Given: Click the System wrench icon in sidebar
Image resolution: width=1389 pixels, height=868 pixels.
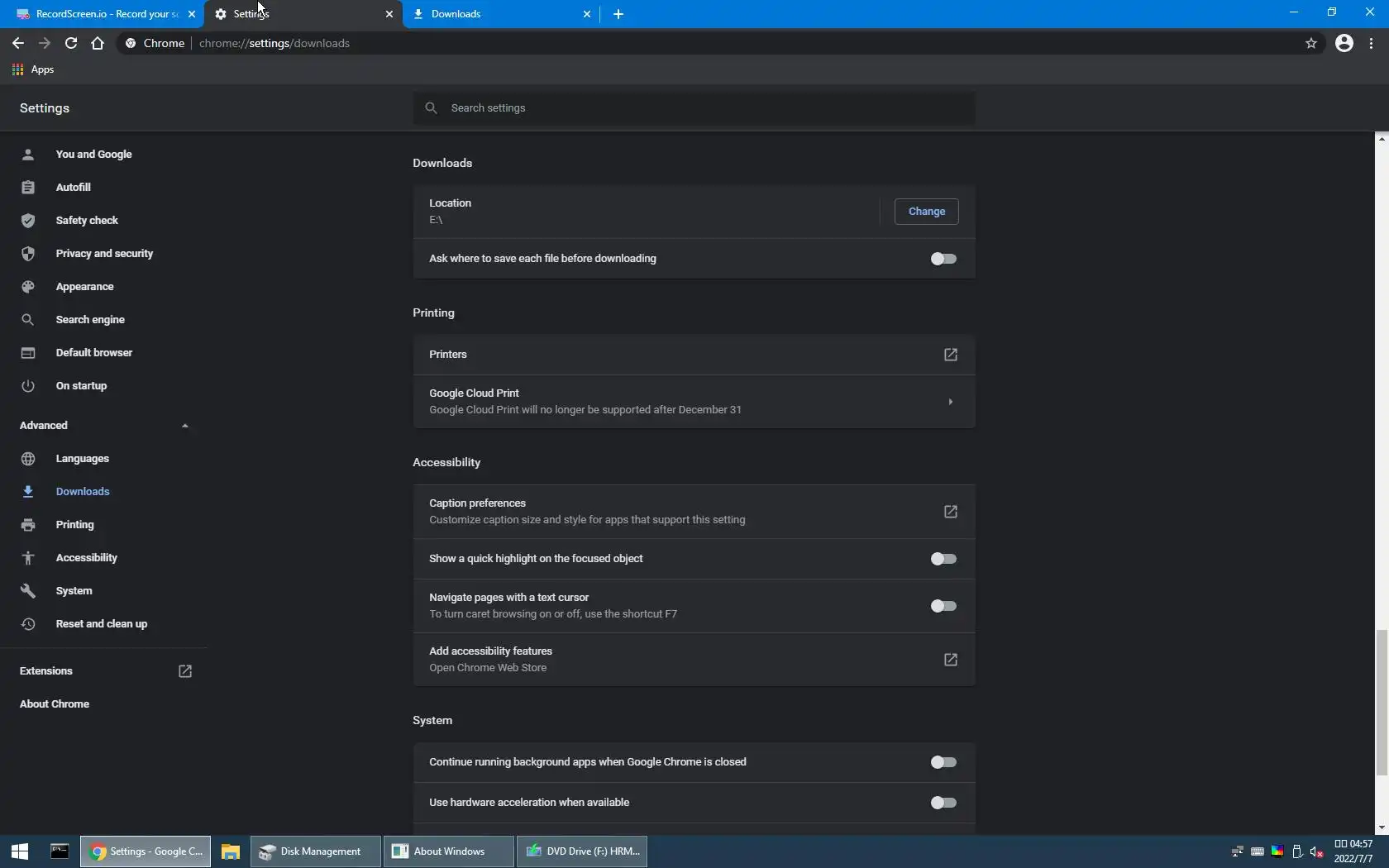Looking at the screenshot, I should click(28, 591).
